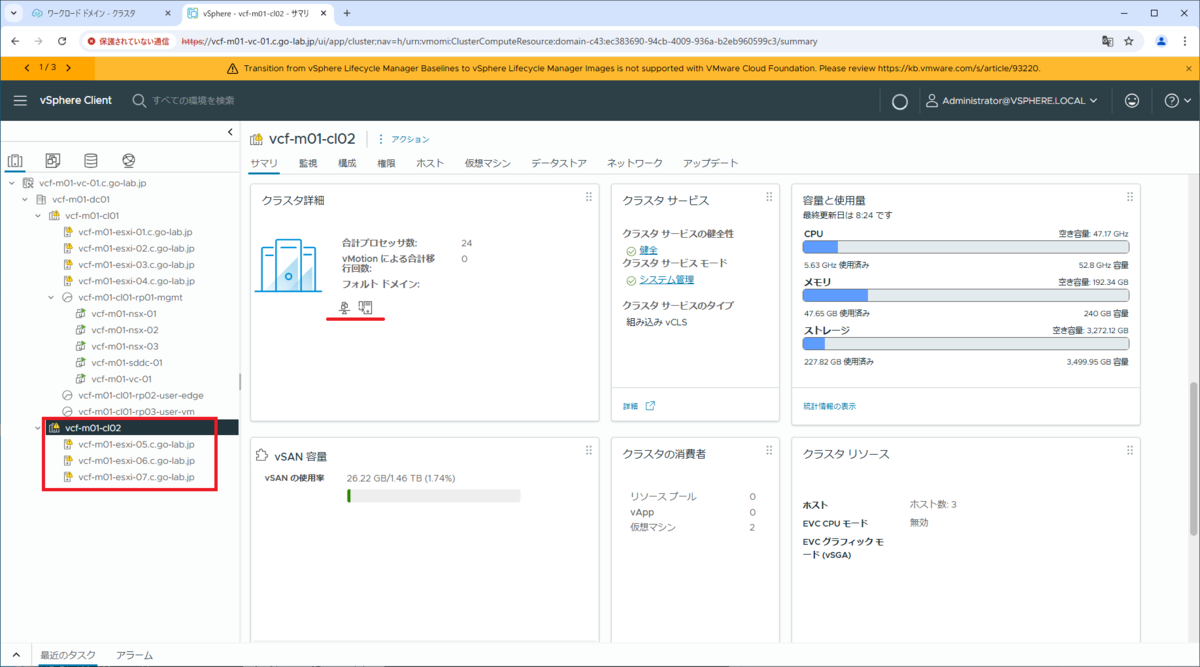Select the Hosts and Clusters inventory view icon
This screenshot has width=1200, height=667.
[x=15, y=161]
